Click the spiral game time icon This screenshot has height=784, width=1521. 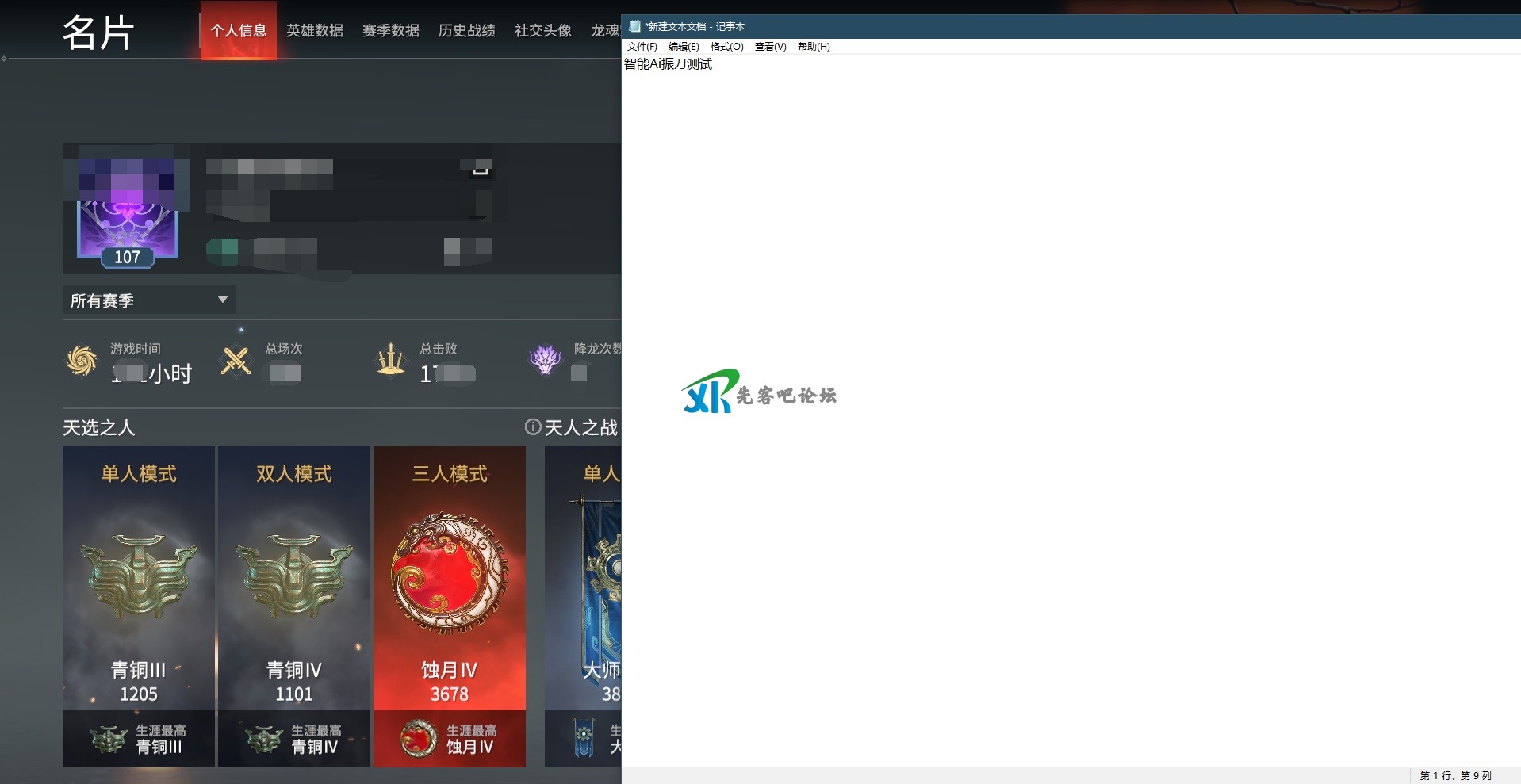tap(82, 361)
